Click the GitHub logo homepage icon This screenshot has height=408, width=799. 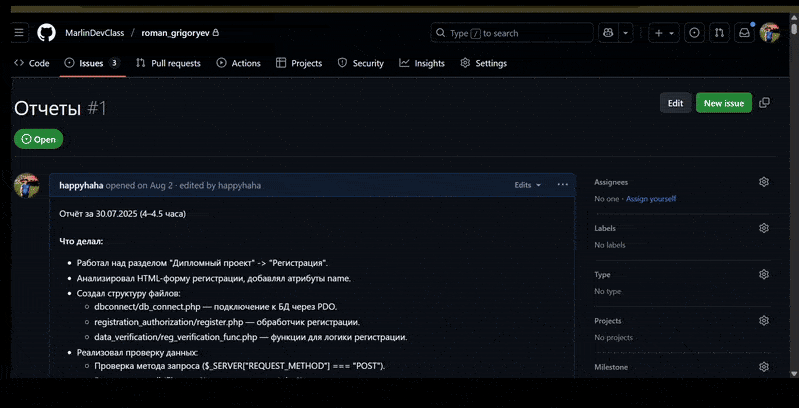46,33
